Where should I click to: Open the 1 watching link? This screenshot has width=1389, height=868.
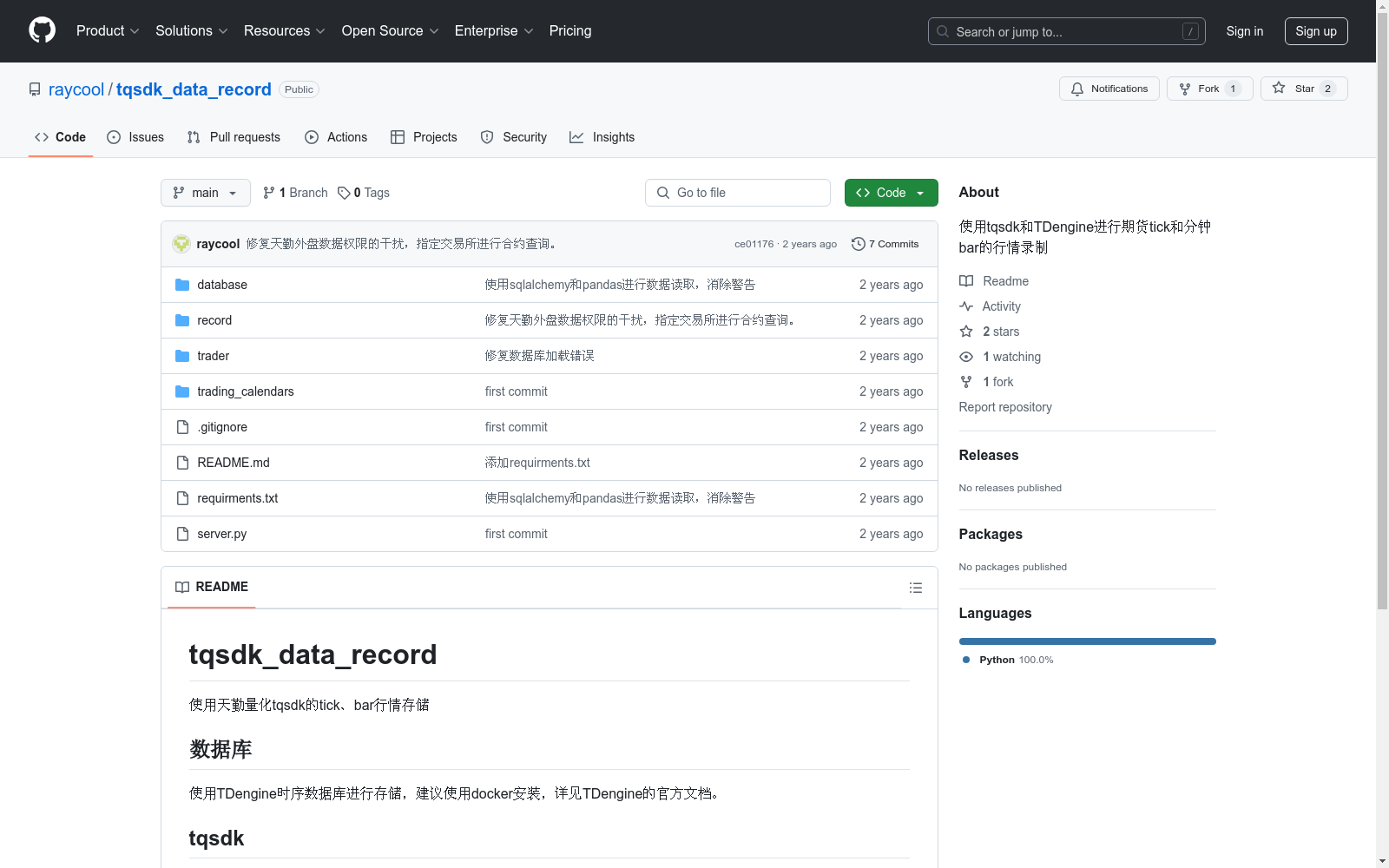(1011, 357)
